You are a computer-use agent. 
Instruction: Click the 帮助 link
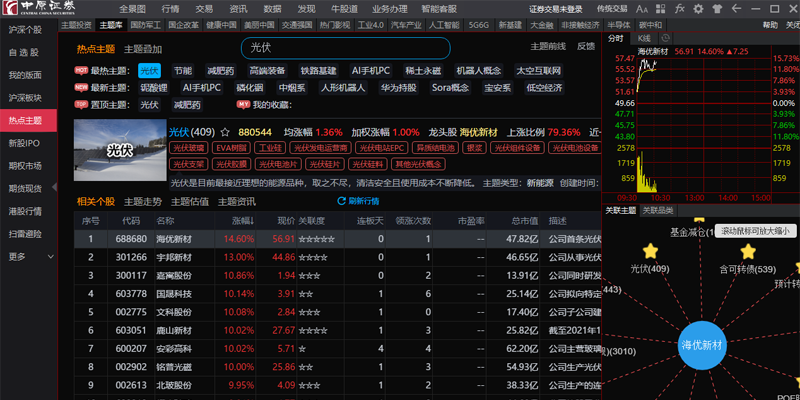[x=770, y=24]
